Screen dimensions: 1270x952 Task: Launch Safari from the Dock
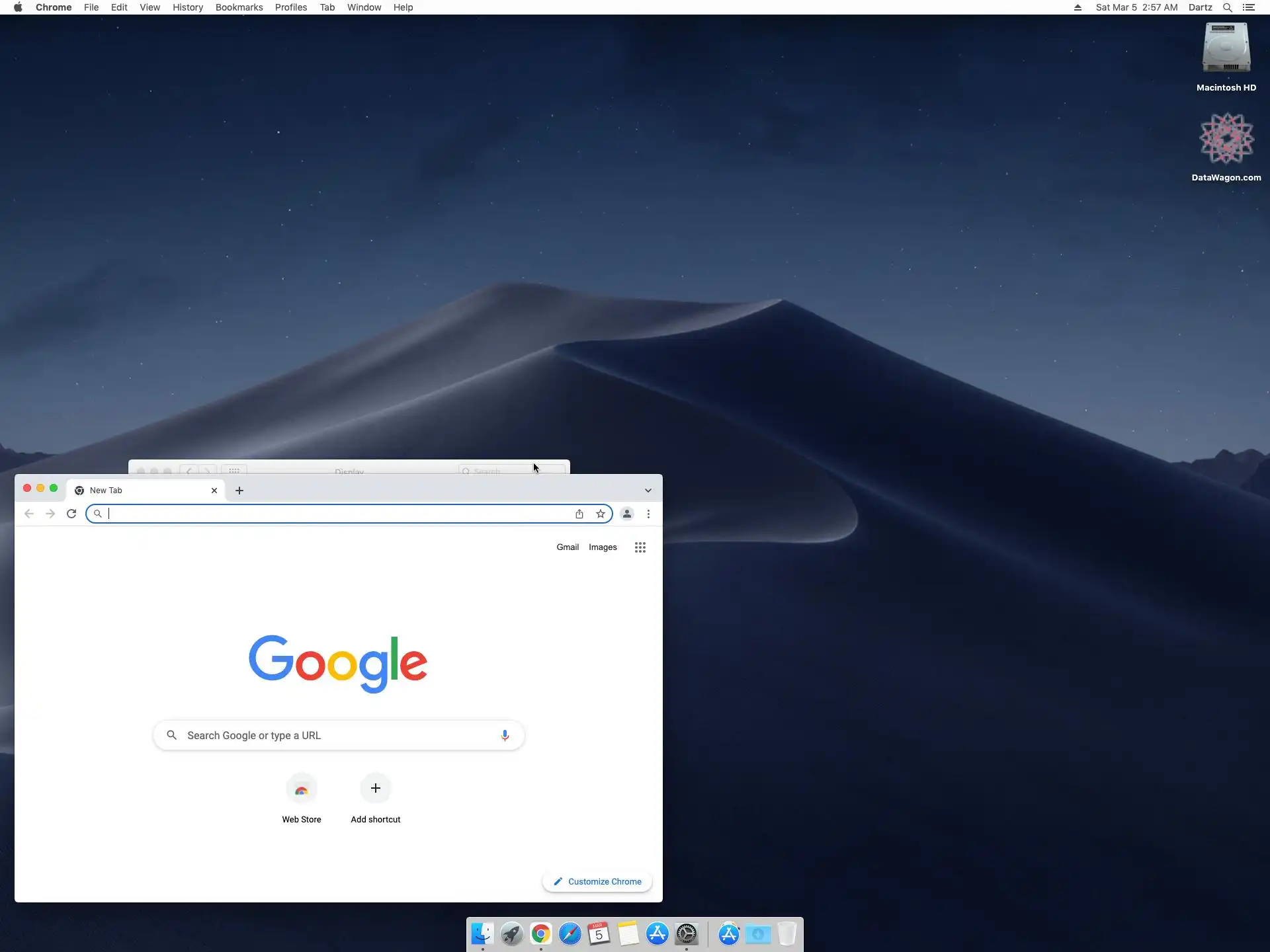pyautogui.click(x=570, y=933)
